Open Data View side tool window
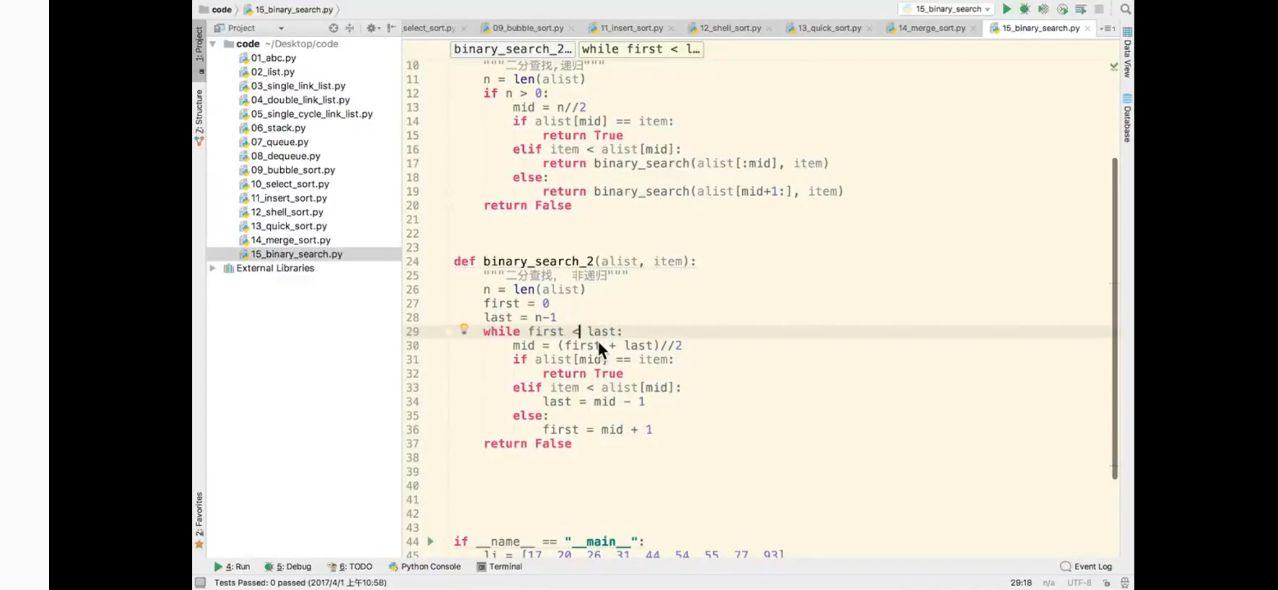The height and width of the screenshot is (590, 1278). [x=1127, y=54]
